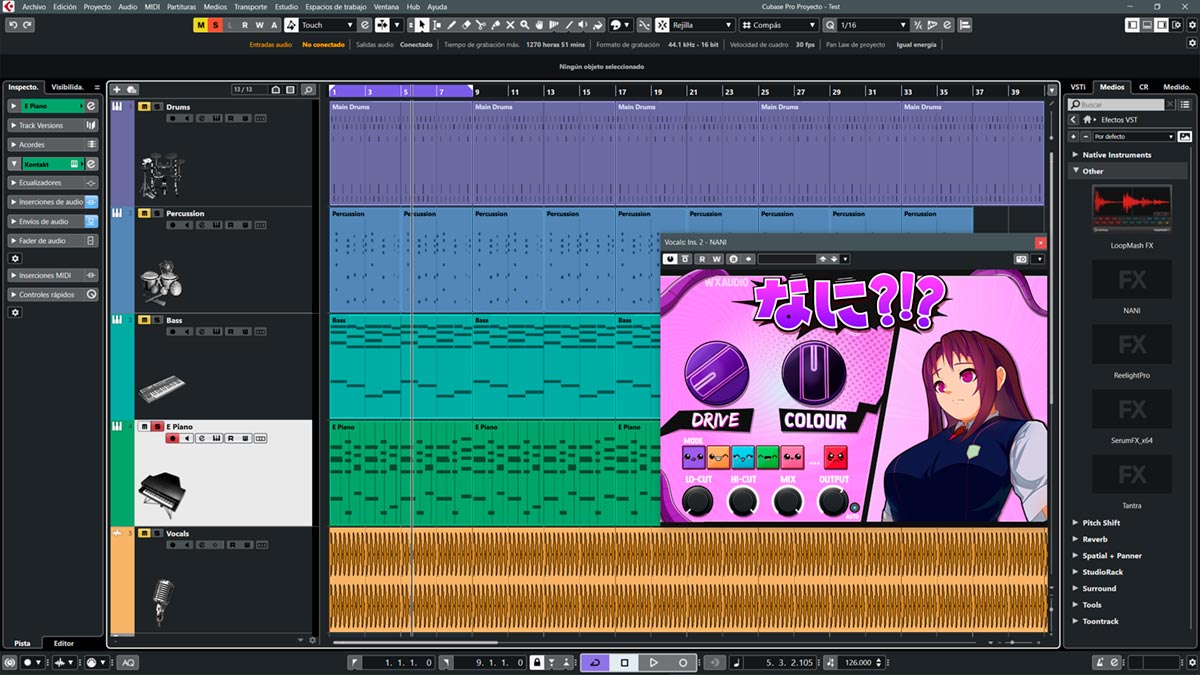Click the Vocals microphone track picture
The image size is (1200, 675).
coord(162,602)
